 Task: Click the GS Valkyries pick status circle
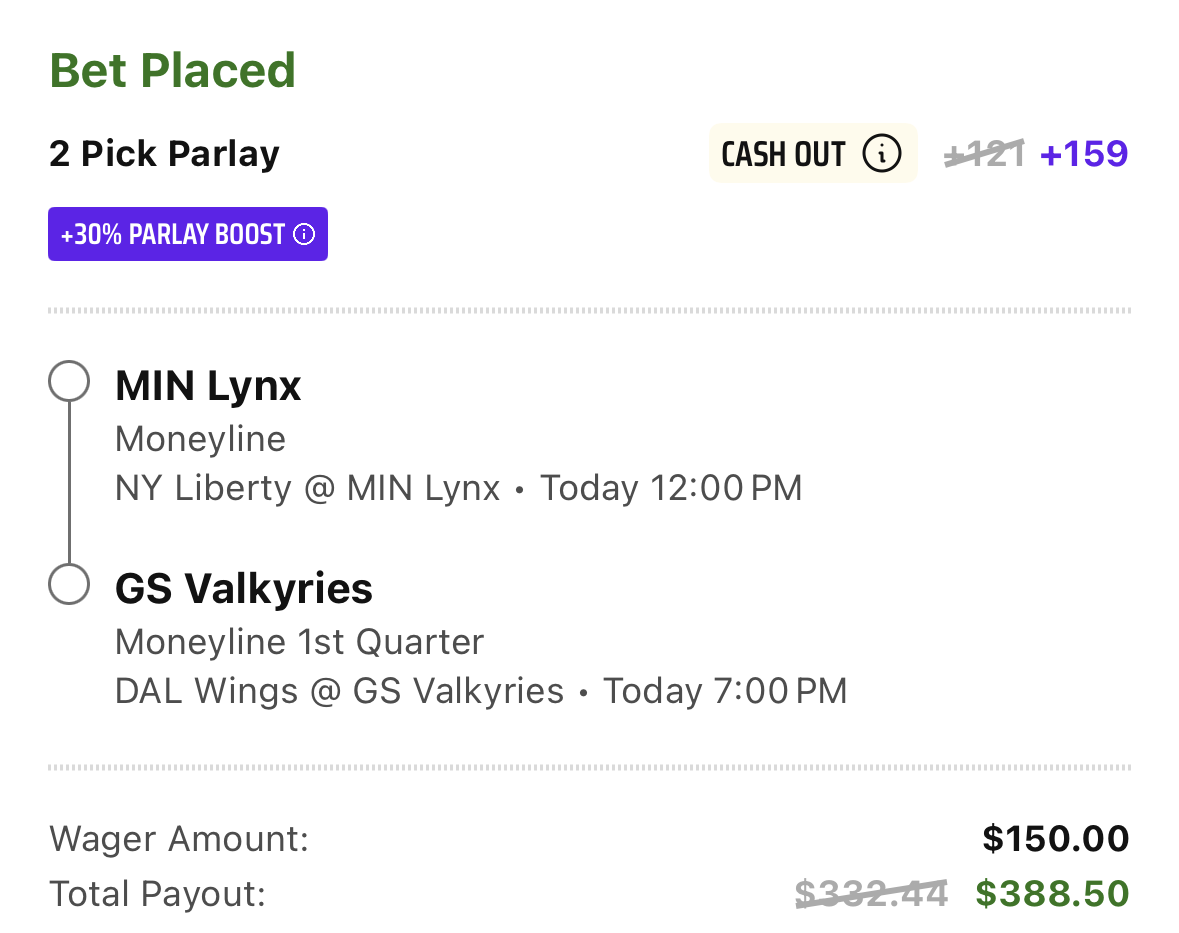coord(69,584)
